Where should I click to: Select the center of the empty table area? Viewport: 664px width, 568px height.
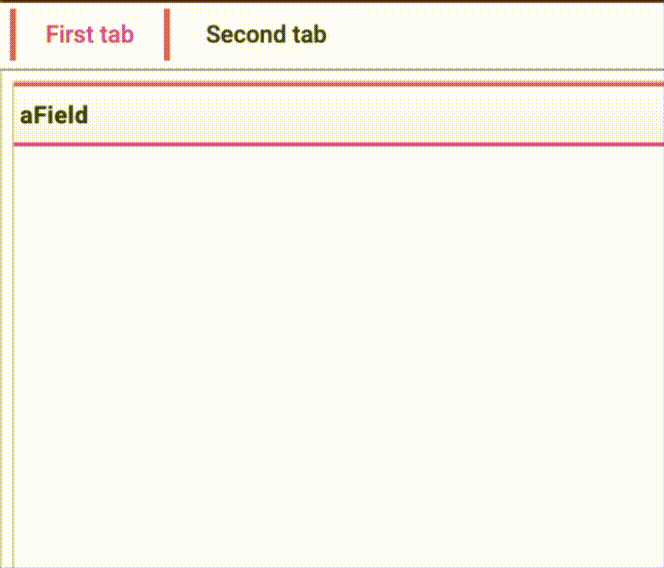338,355
